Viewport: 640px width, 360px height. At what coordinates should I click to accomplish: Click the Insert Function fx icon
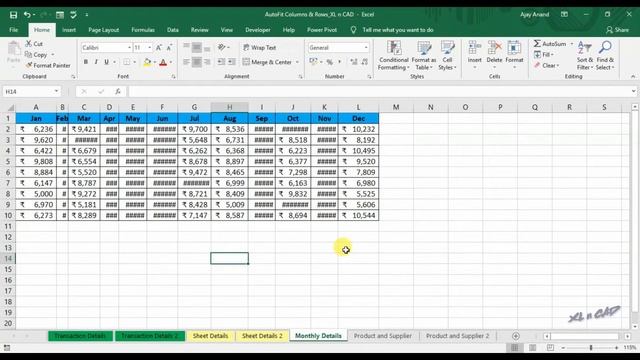coord(118,91)
